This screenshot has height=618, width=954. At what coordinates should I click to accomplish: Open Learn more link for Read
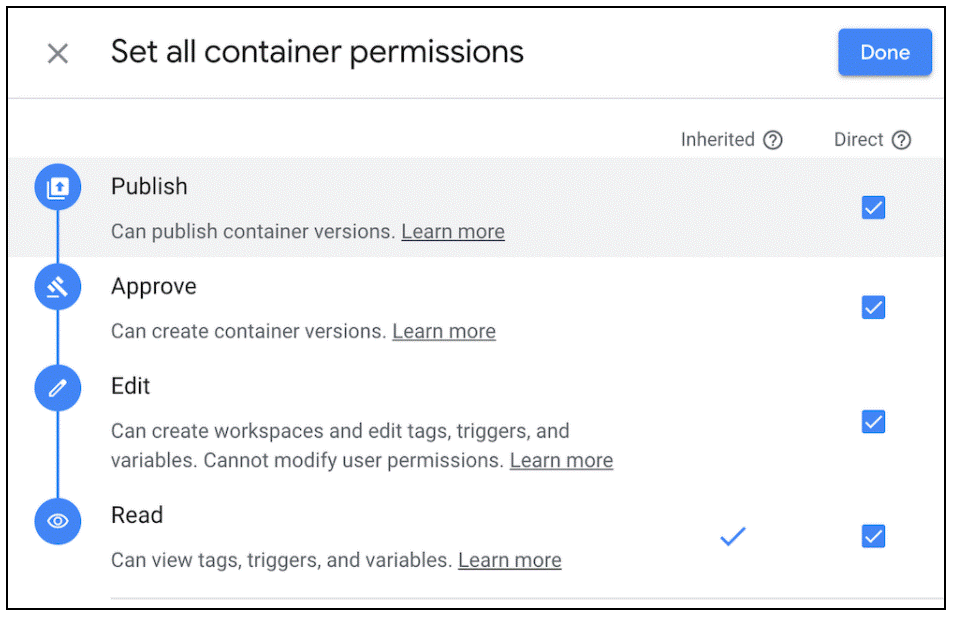coord(509,560)
